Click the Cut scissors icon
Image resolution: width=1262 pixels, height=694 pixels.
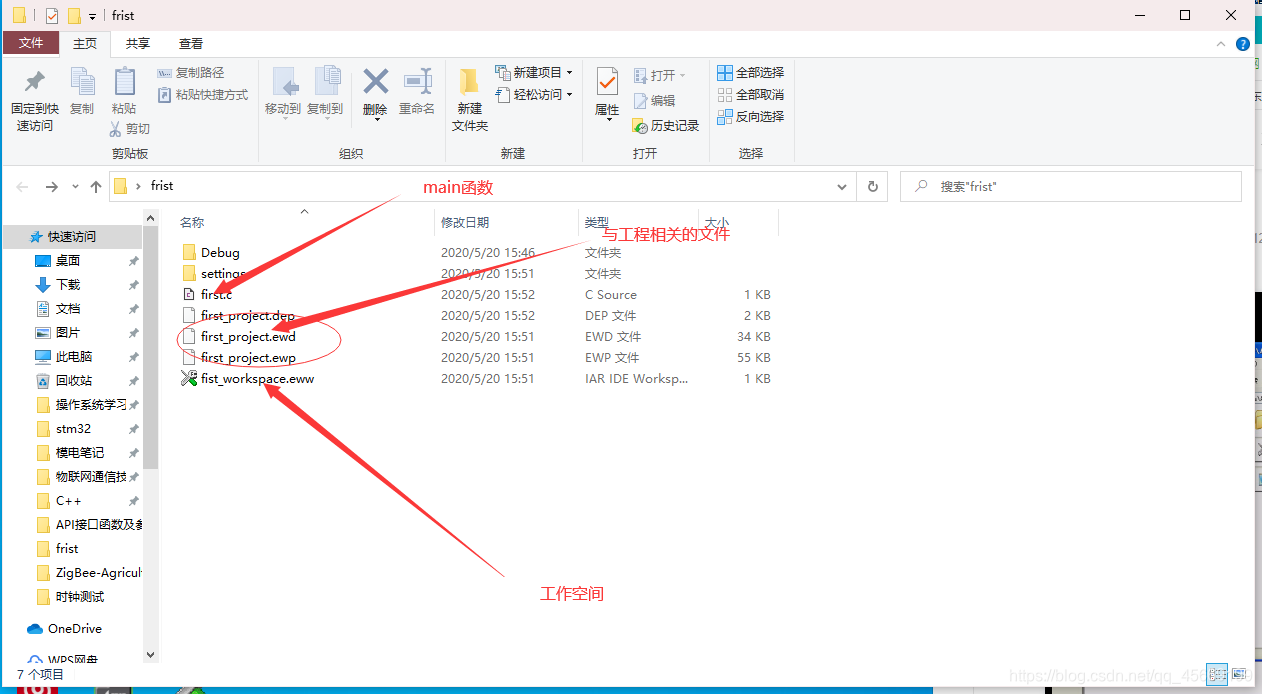pyautogui.click(x=116, y=129)
